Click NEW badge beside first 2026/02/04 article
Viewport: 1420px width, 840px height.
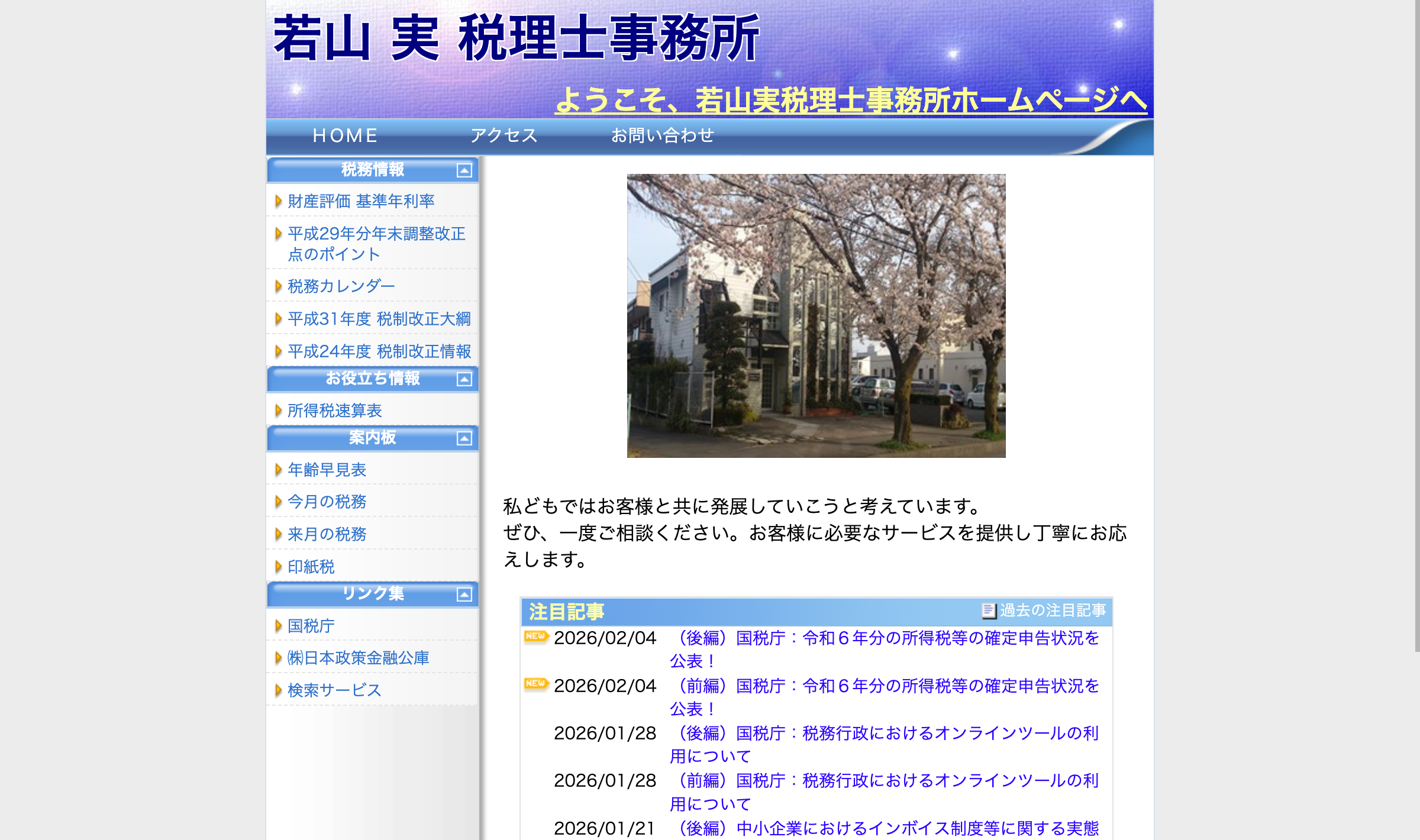(x=536, y=637)
